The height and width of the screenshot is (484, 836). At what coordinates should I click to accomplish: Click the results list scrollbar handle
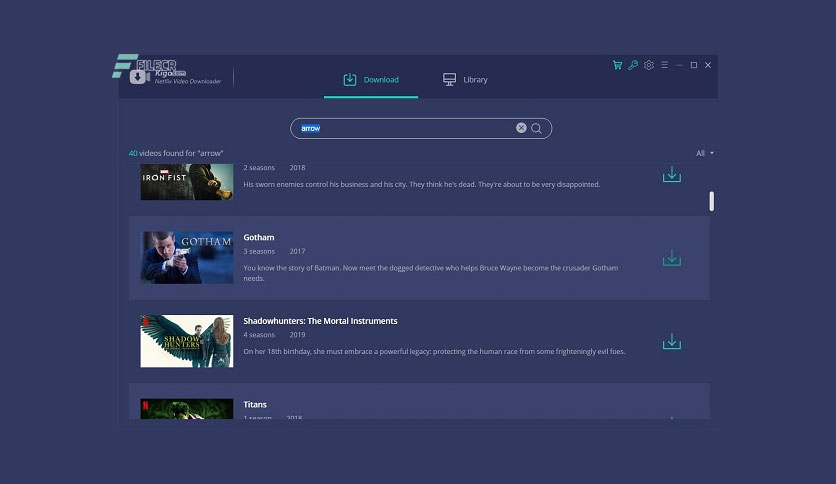[712, 201]
